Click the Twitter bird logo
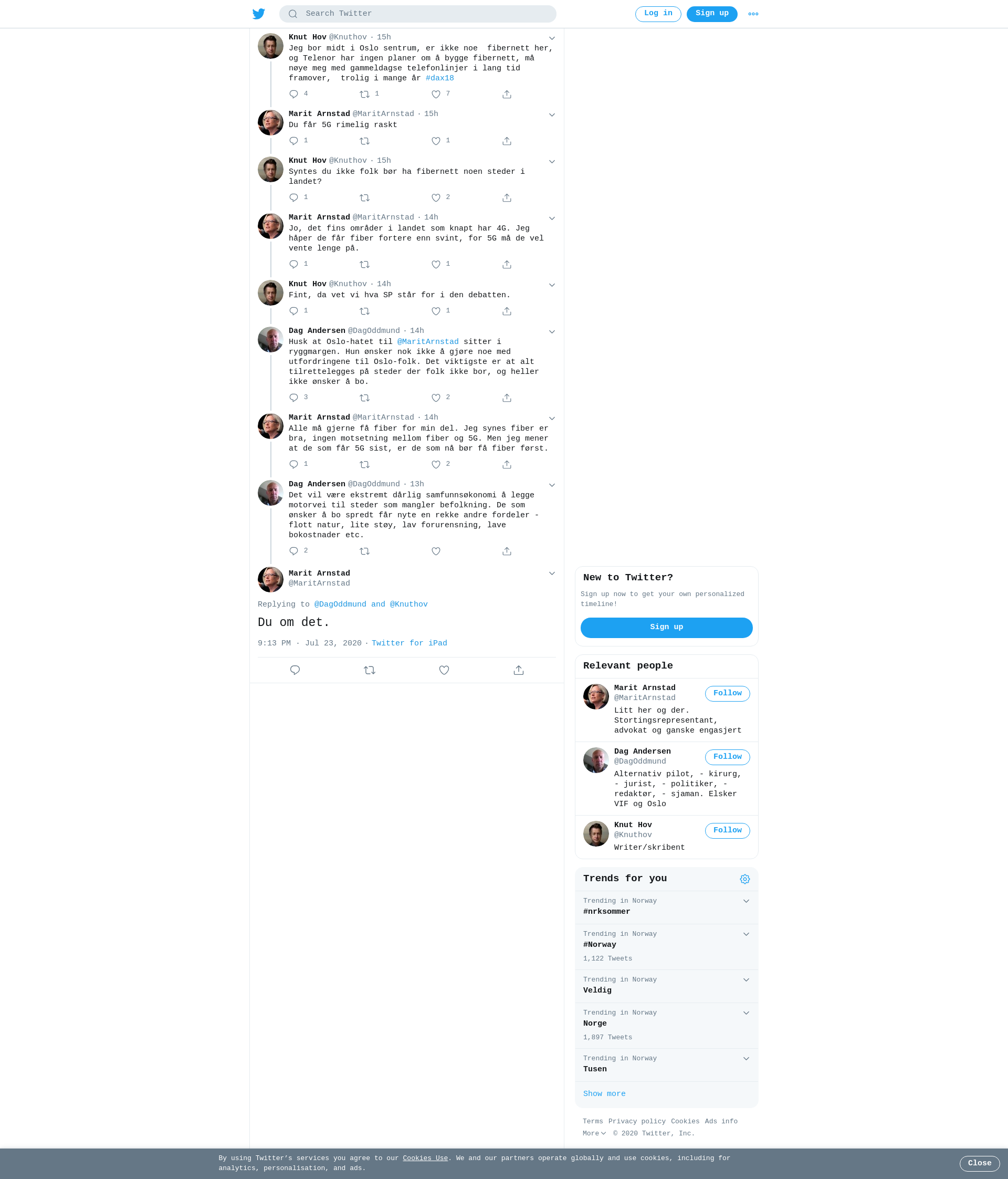 [x=259, y=14]
